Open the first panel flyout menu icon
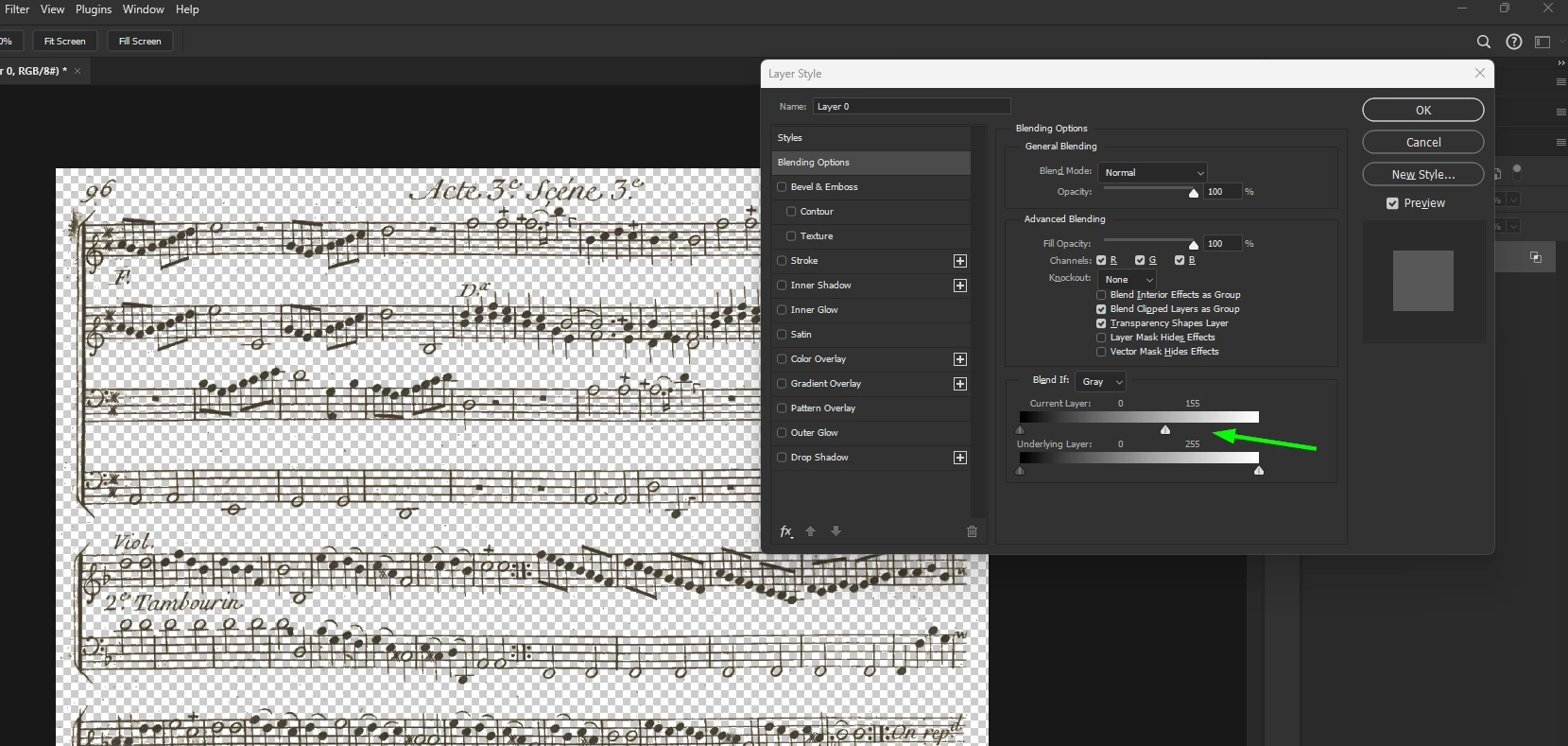The image size is (1568, 746). [x=1561, y=82]
